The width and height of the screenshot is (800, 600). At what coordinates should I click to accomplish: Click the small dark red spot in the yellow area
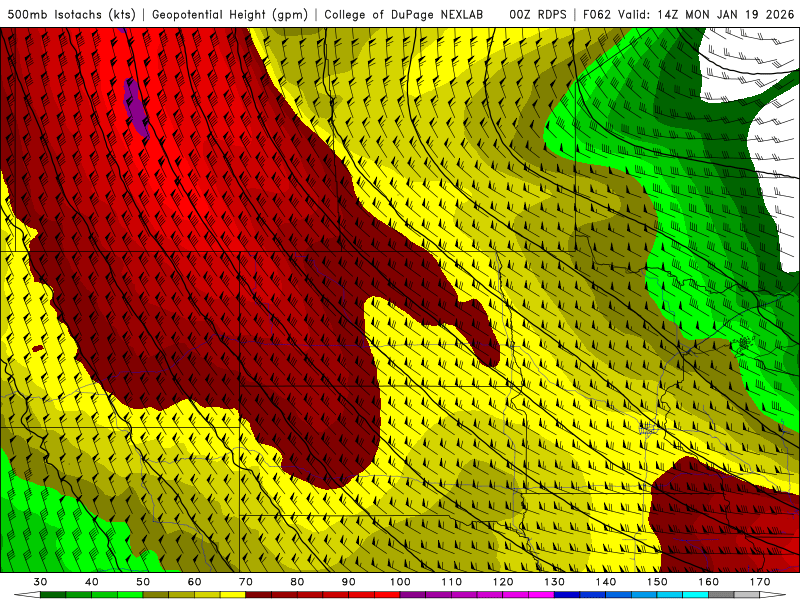pyautogui.click(x=38, y=348)
